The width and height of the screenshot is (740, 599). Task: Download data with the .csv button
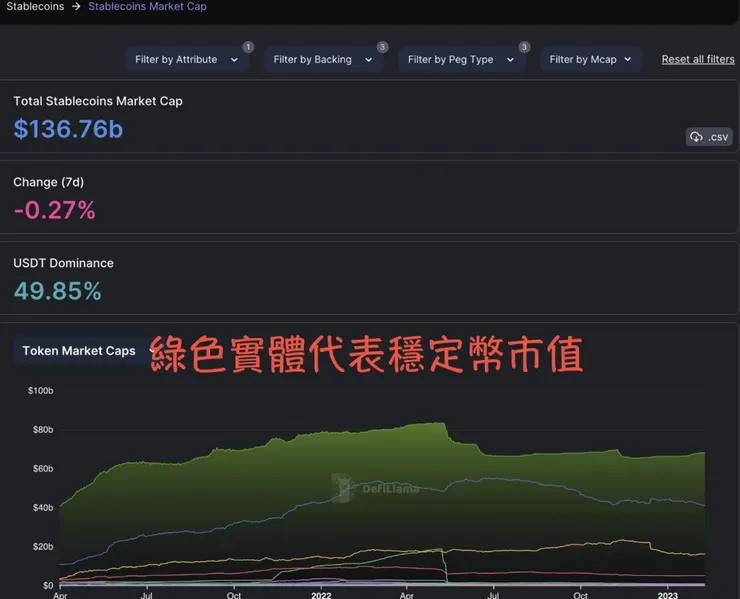pyautogui.click(x=709, y=137)
